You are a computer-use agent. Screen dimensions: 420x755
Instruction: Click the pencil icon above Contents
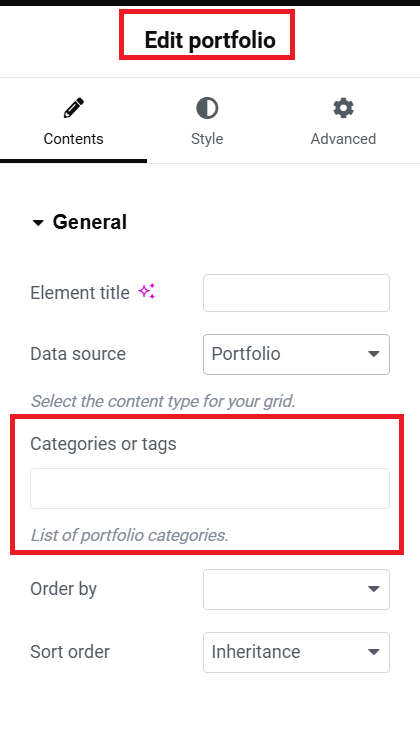click(74, 108)
